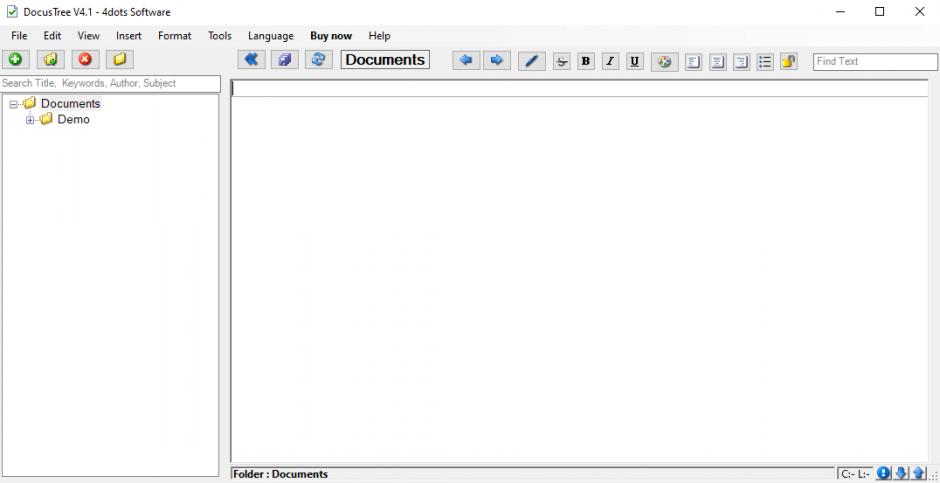Open the Edit menu
This screenshot has height=483, width=940.
tap(52, 36)
